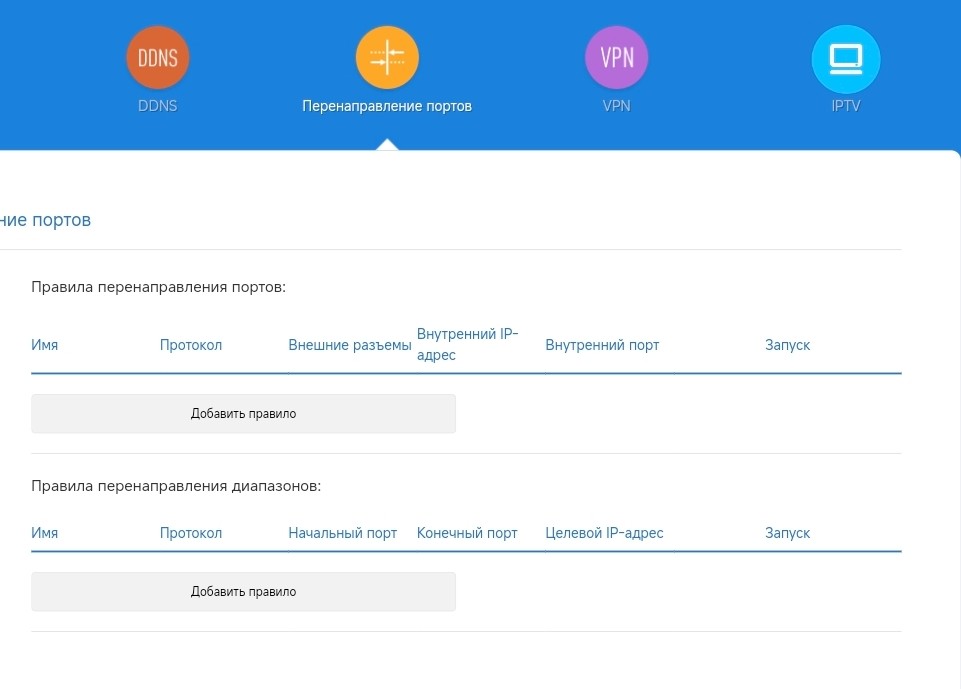The height and width of the screenshot is (689, 961).
Task: Click the partially visible портов section title
Action: [x=45, y=220]
